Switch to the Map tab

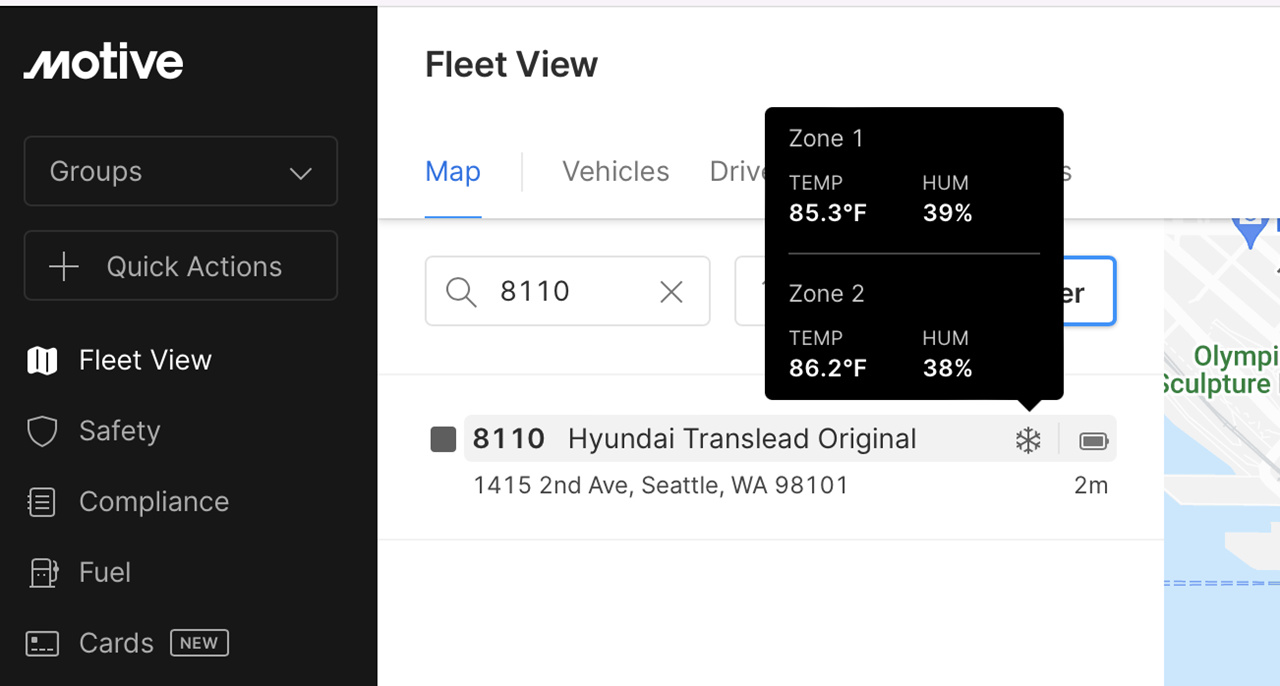[x=453, y=172]
